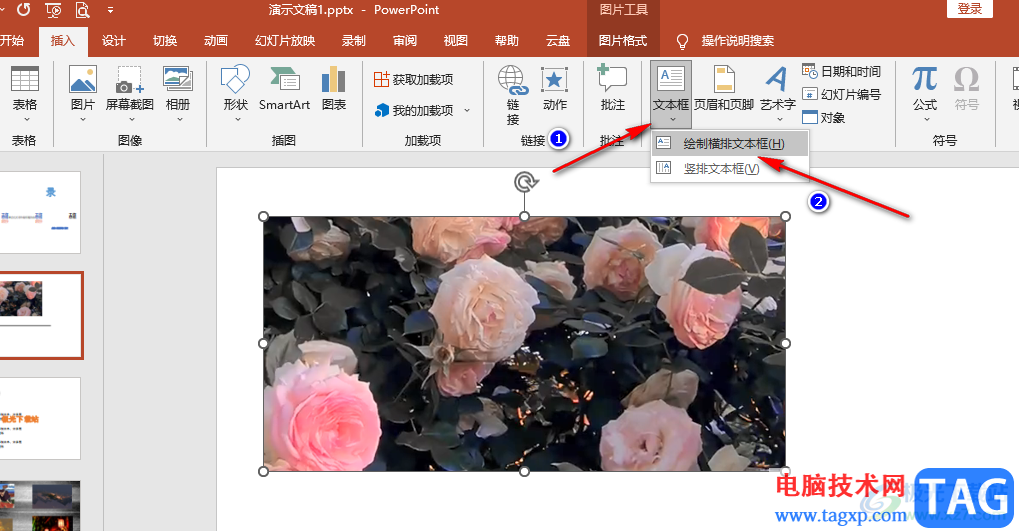The height and width of the screenshot is (531, 1019).
Task: Click the Text Box (文本框) icon
Action: [x=671, y=79]
